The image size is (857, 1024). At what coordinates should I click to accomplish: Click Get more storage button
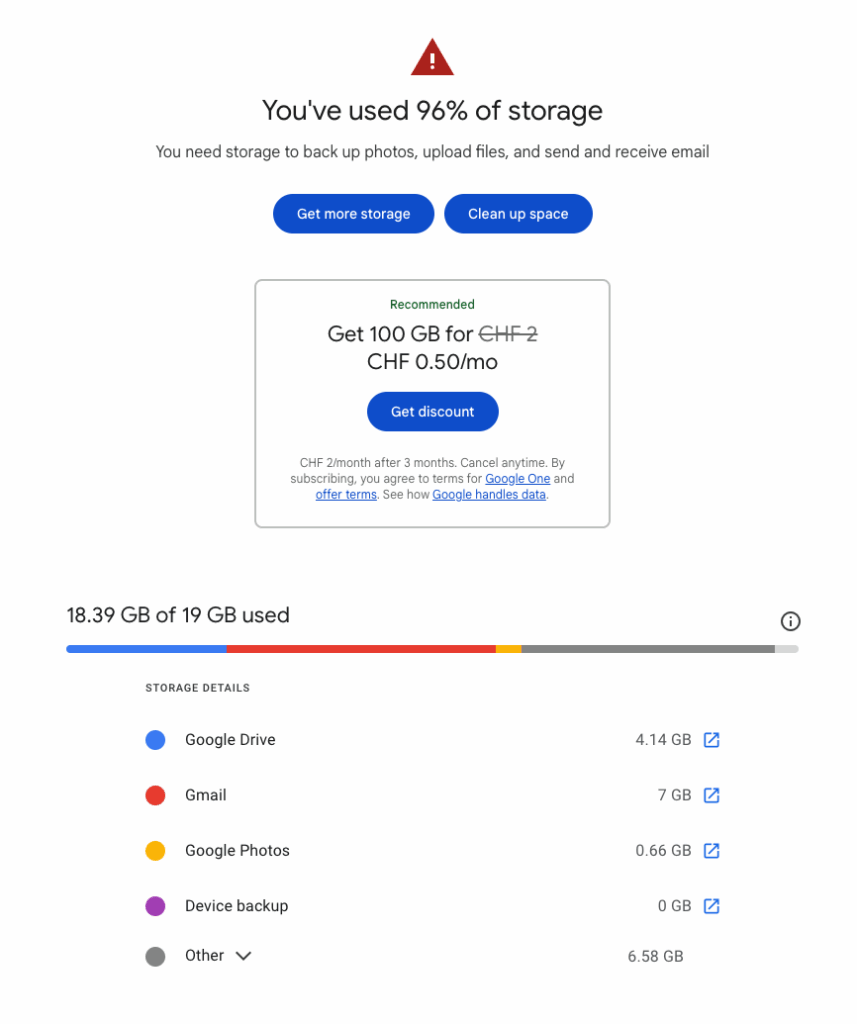(x=353, y=214)
